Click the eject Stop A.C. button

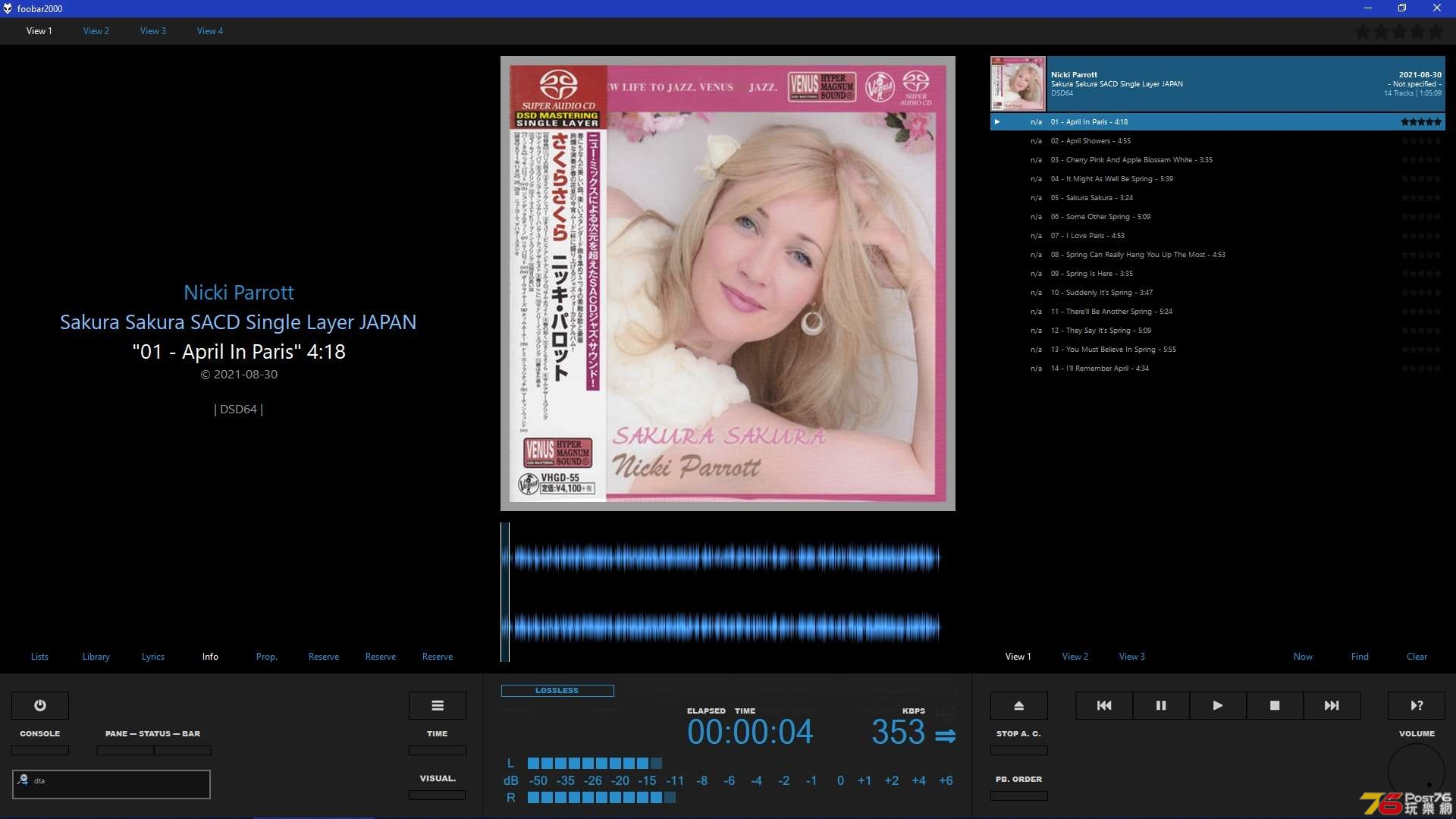(x=1019, y=705)
